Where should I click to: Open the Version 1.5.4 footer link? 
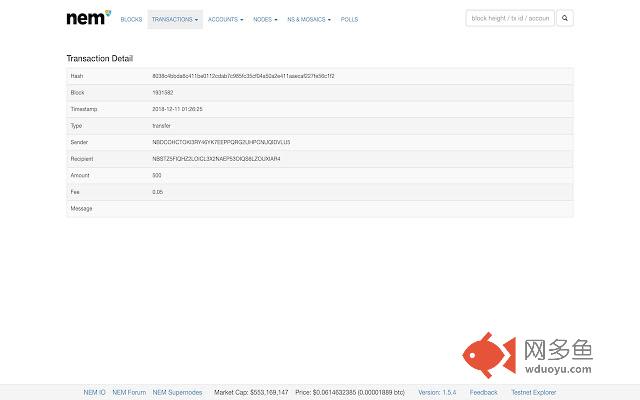click(437, 392)
